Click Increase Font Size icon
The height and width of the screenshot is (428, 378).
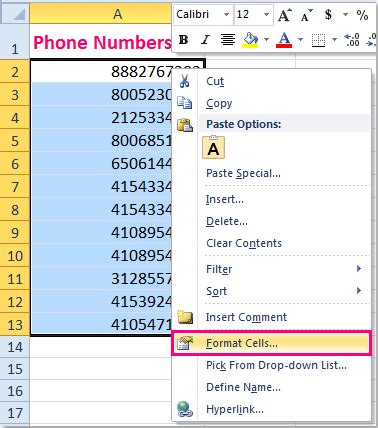tap(285, 15)
